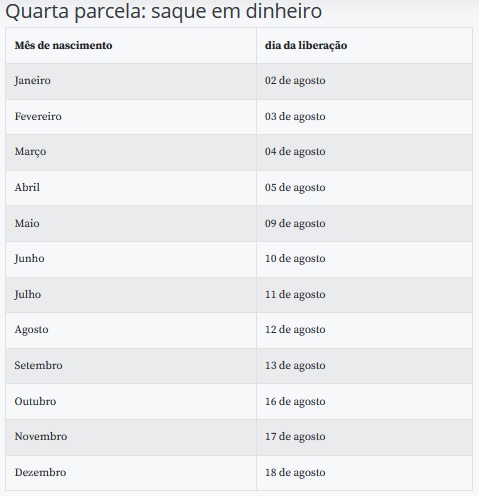
Task: Click the Dezembro month cell
Action: click(131, 473)
